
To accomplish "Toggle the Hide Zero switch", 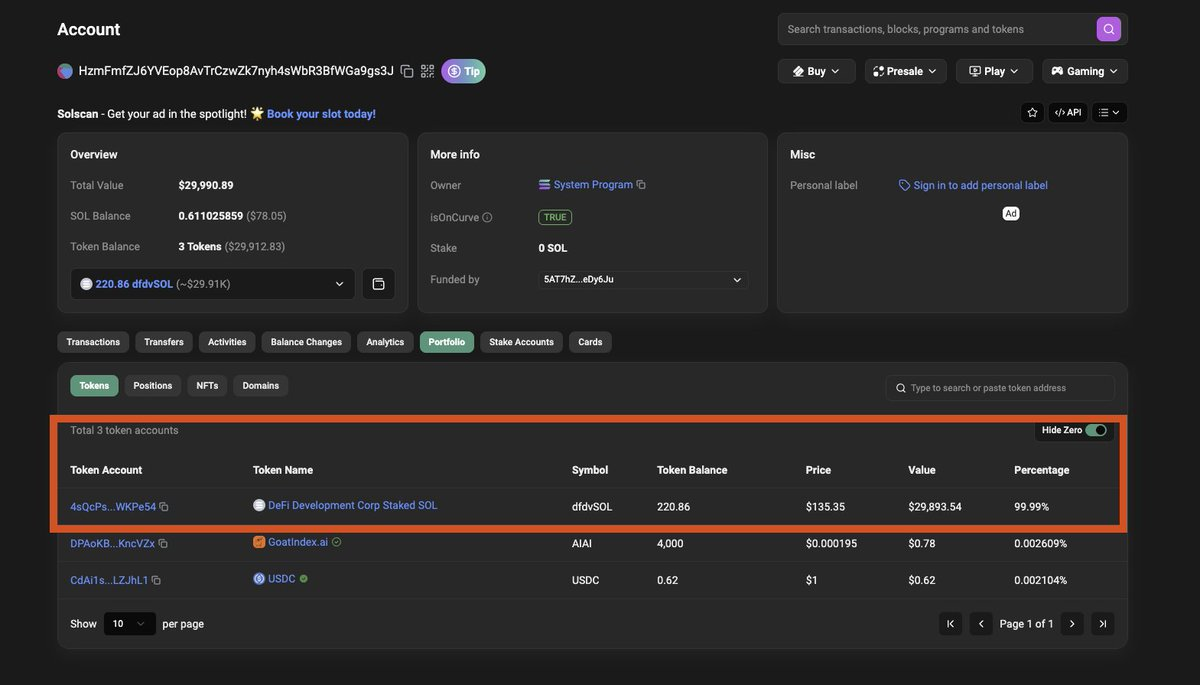I will 1097,430.
